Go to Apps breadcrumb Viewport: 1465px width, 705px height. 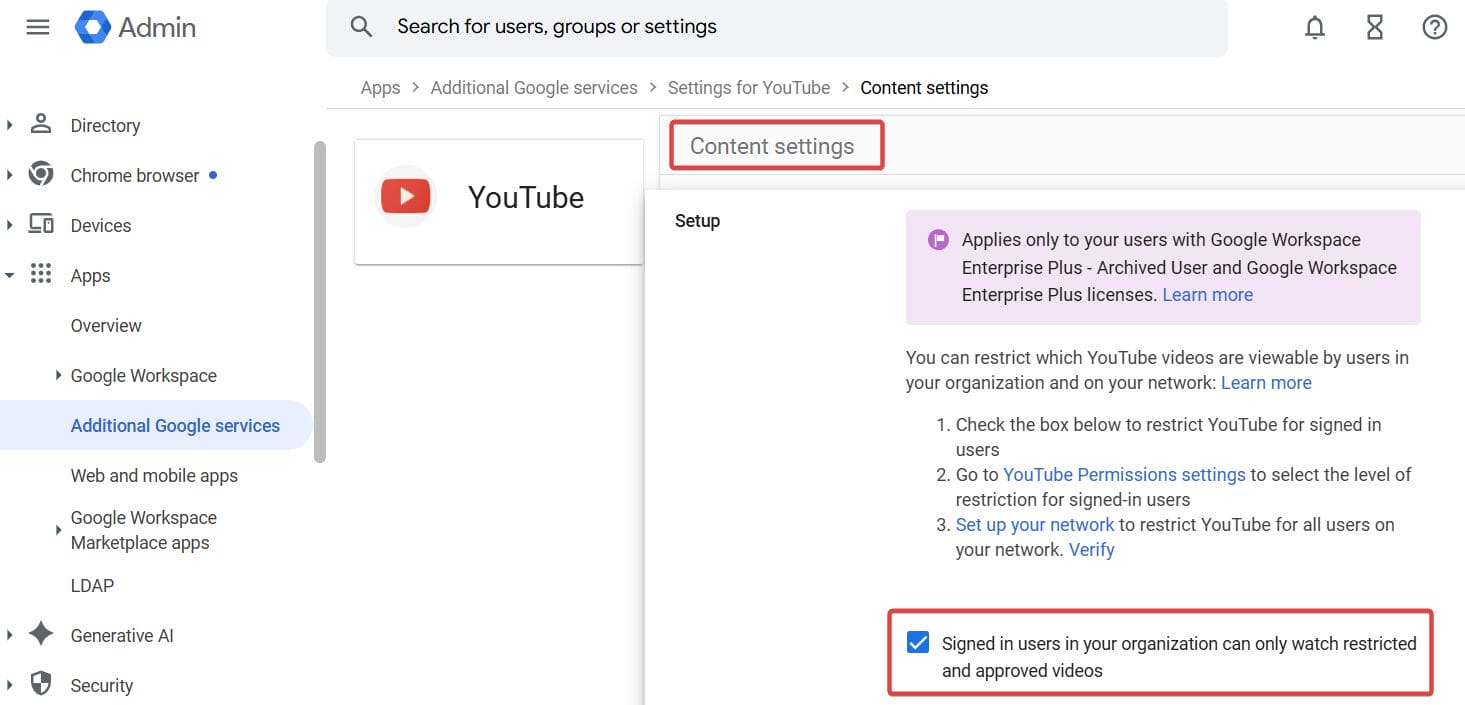click(380, 88)
